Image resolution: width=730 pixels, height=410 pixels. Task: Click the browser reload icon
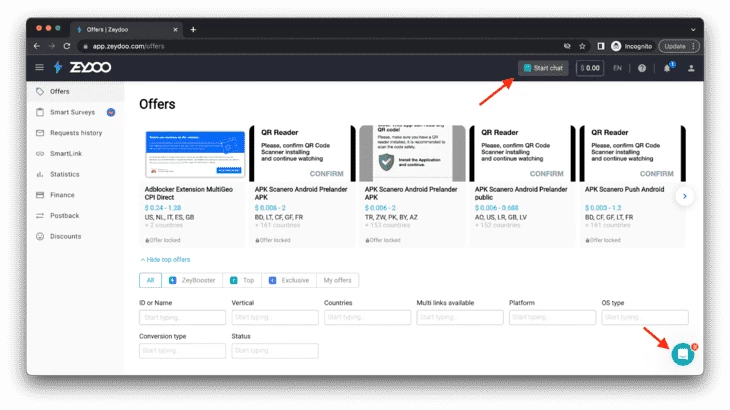67,46
